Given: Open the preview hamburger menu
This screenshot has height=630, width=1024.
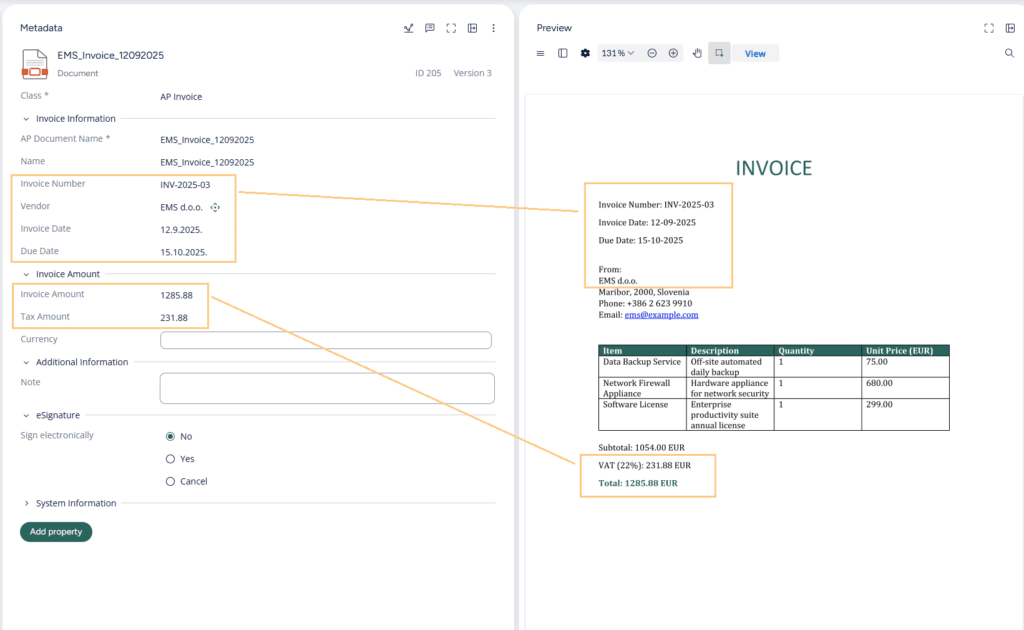Looking at the screenshot, I should [540, 54].
